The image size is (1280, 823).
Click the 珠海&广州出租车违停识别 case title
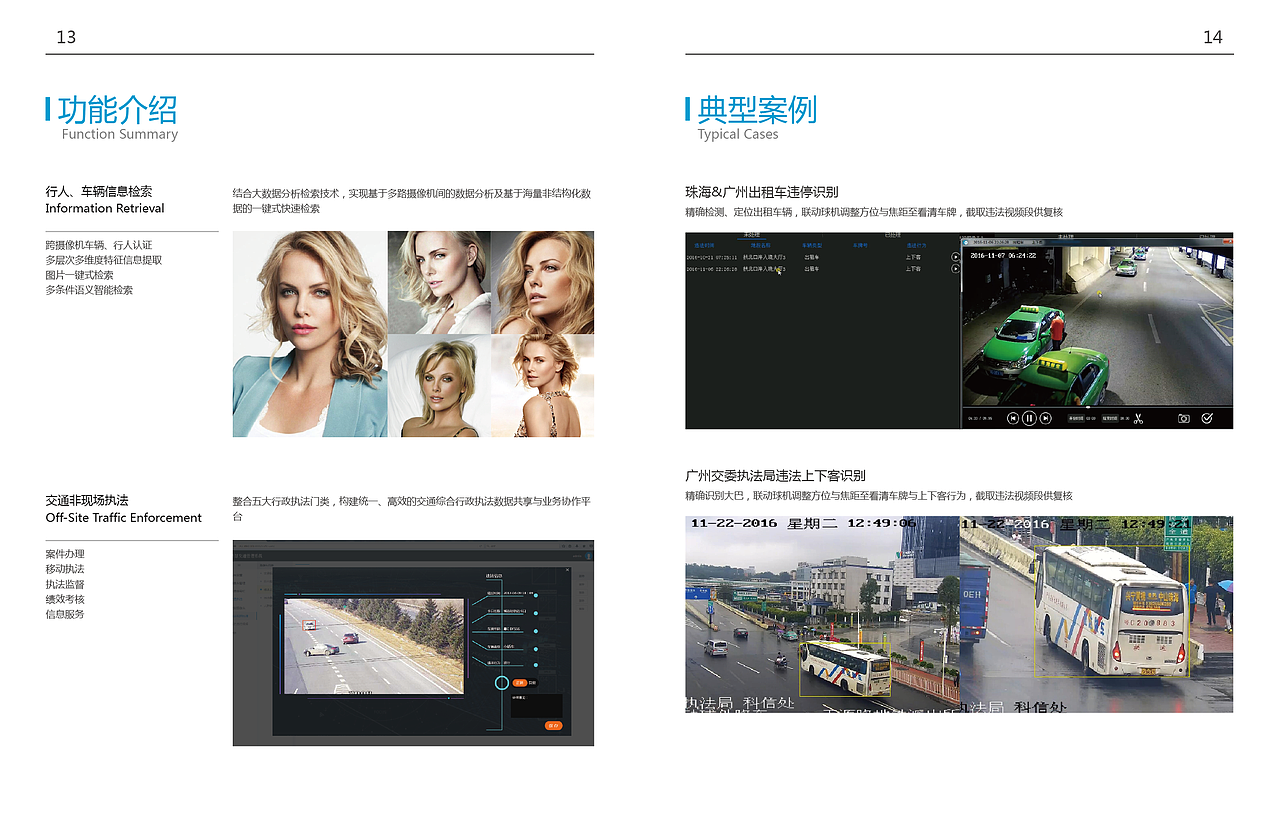tap(761, 192)
